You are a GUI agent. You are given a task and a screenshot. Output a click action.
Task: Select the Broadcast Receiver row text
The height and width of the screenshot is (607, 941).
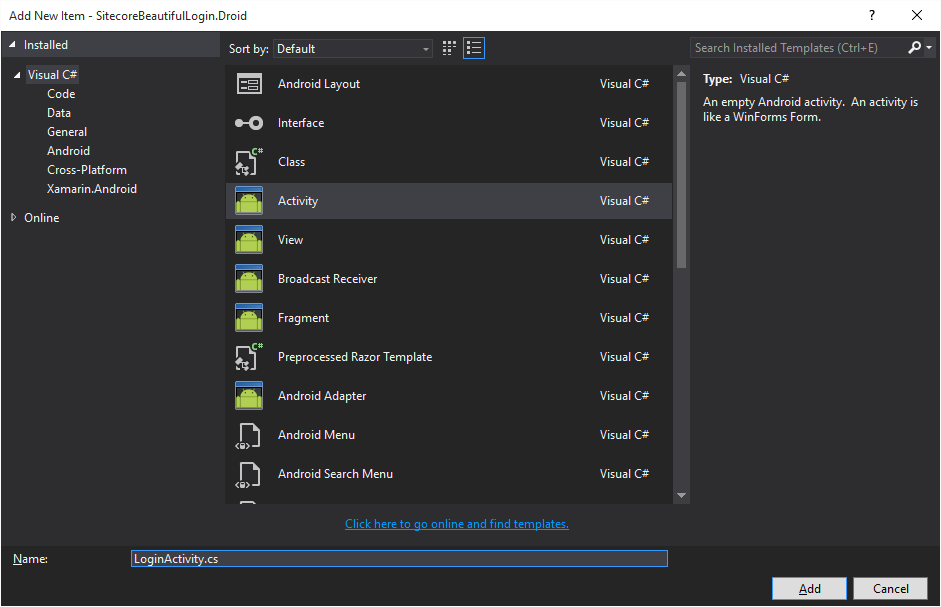[x=327, y=279]
